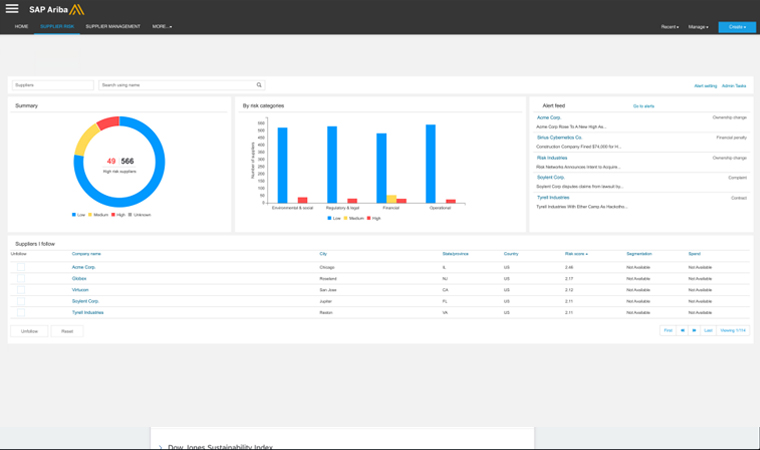Go to next page arrow in pagination

(694, 330)
